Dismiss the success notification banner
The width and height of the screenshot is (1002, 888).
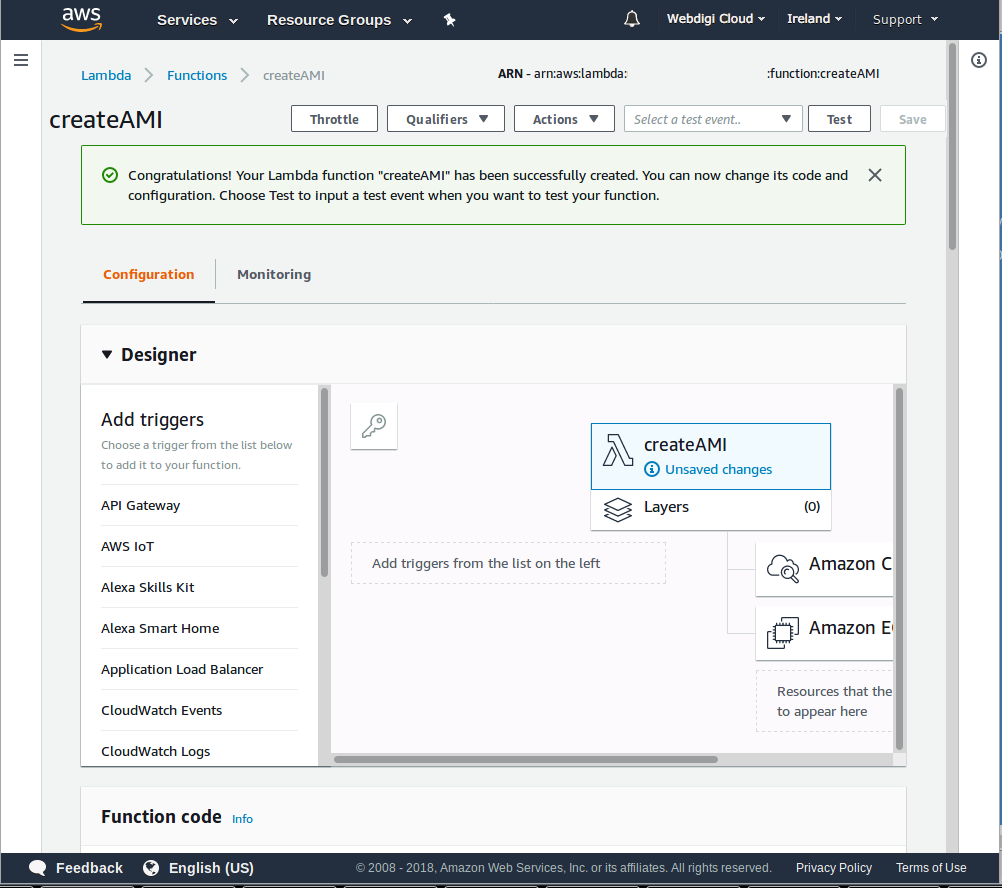(875, 175)
